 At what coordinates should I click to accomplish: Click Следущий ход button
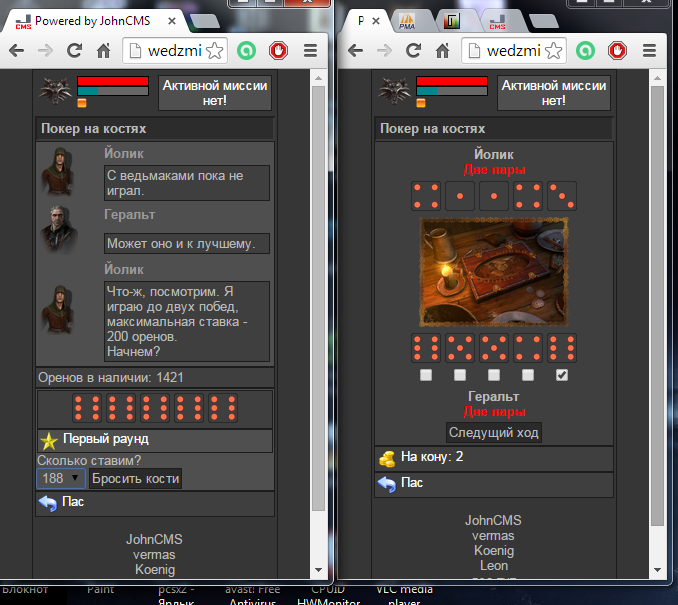click(493, 432)
